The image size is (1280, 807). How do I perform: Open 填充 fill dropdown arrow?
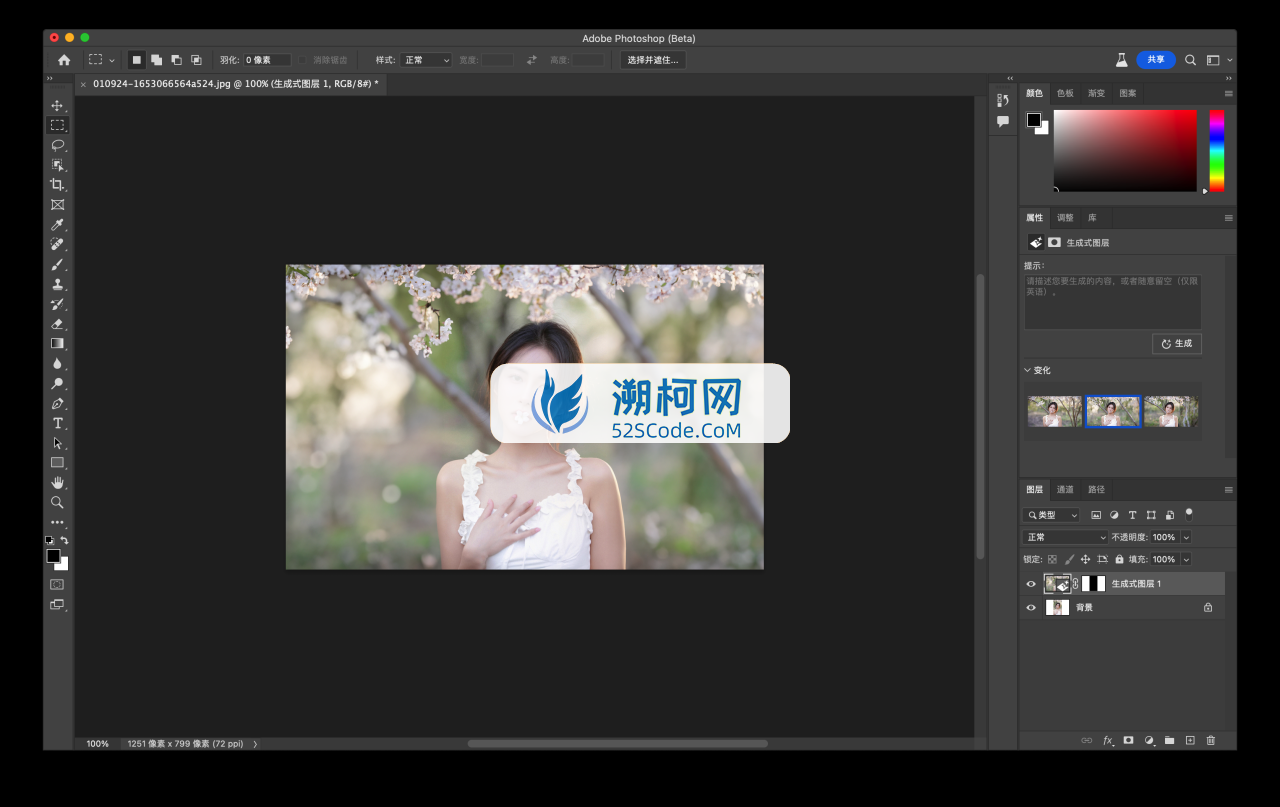click(x=1186, y=560)
